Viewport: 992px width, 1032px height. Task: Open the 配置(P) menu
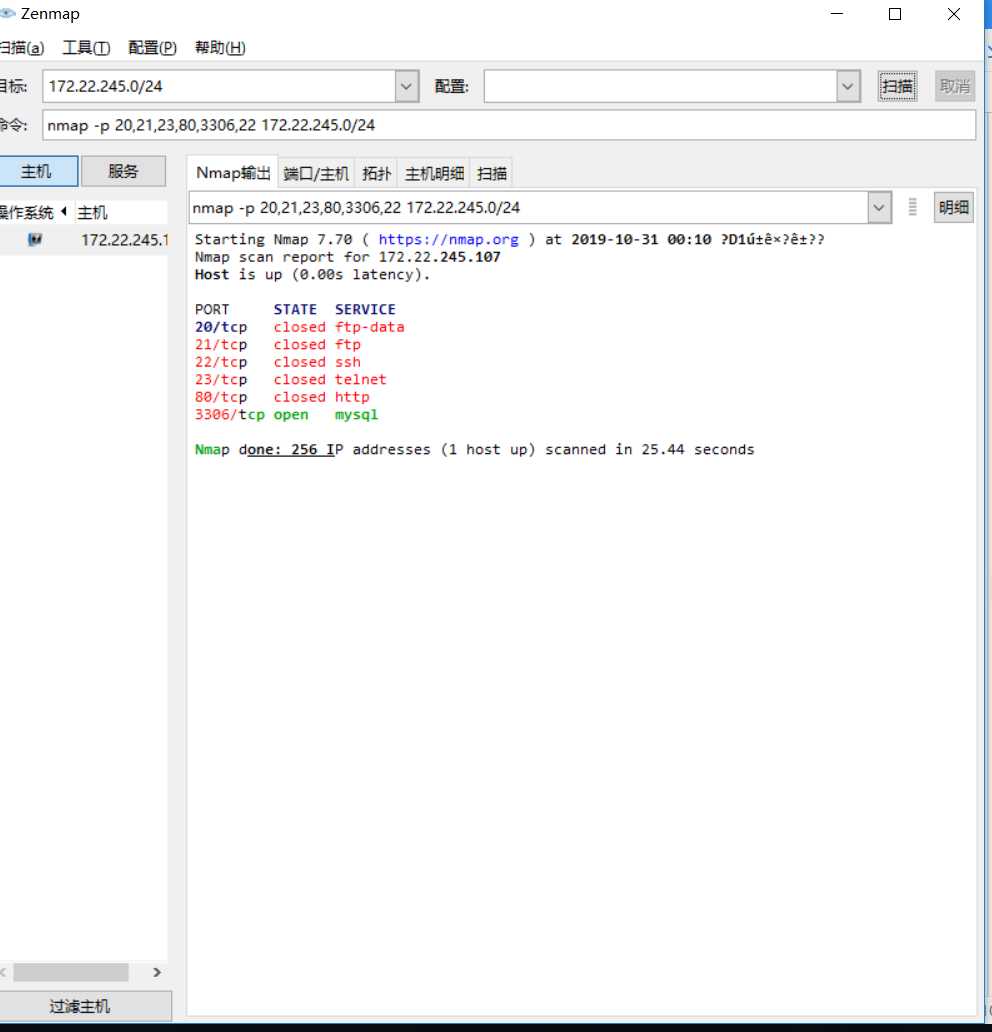tap(152, 48)
